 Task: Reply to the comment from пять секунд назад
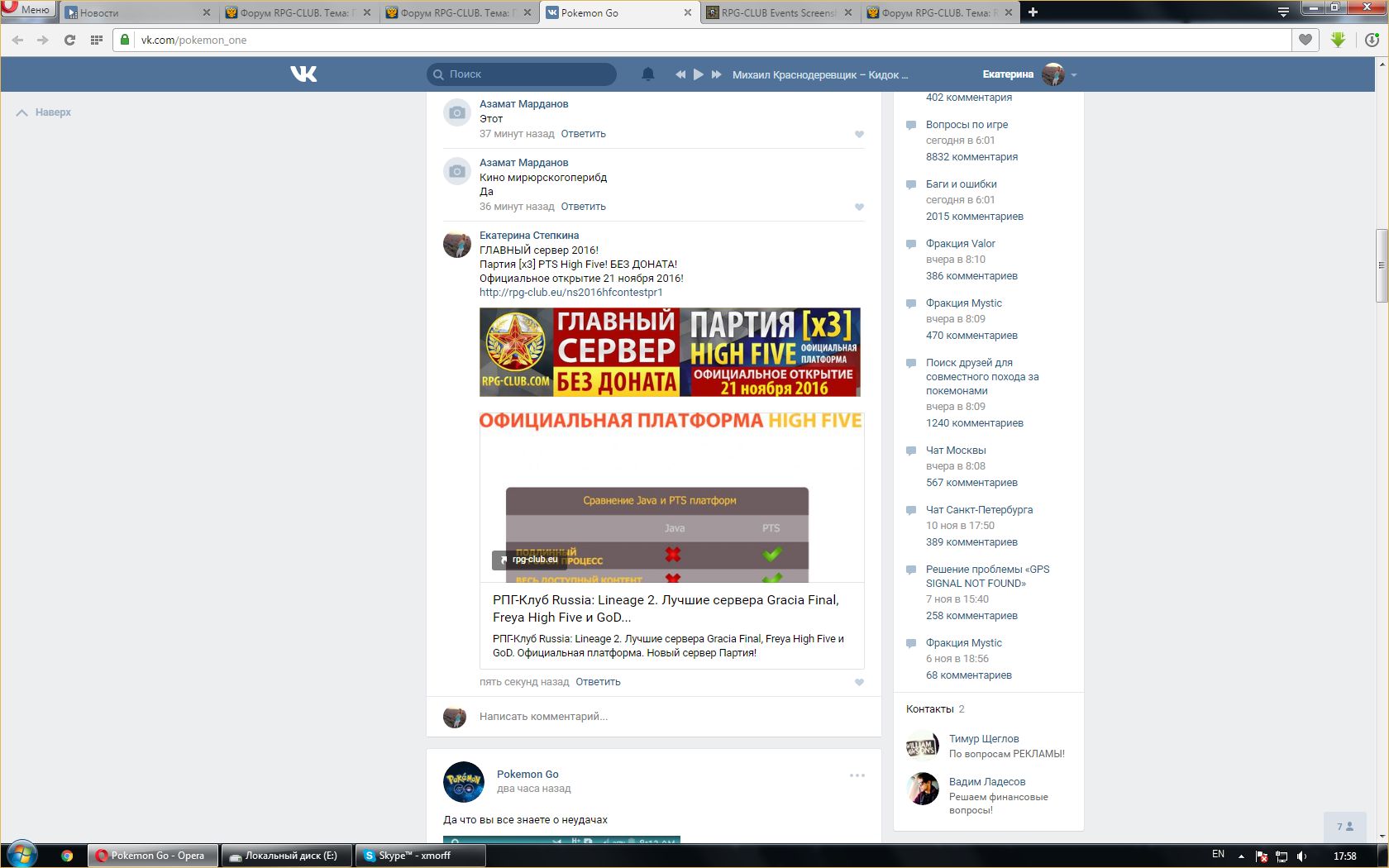[598, 682]
